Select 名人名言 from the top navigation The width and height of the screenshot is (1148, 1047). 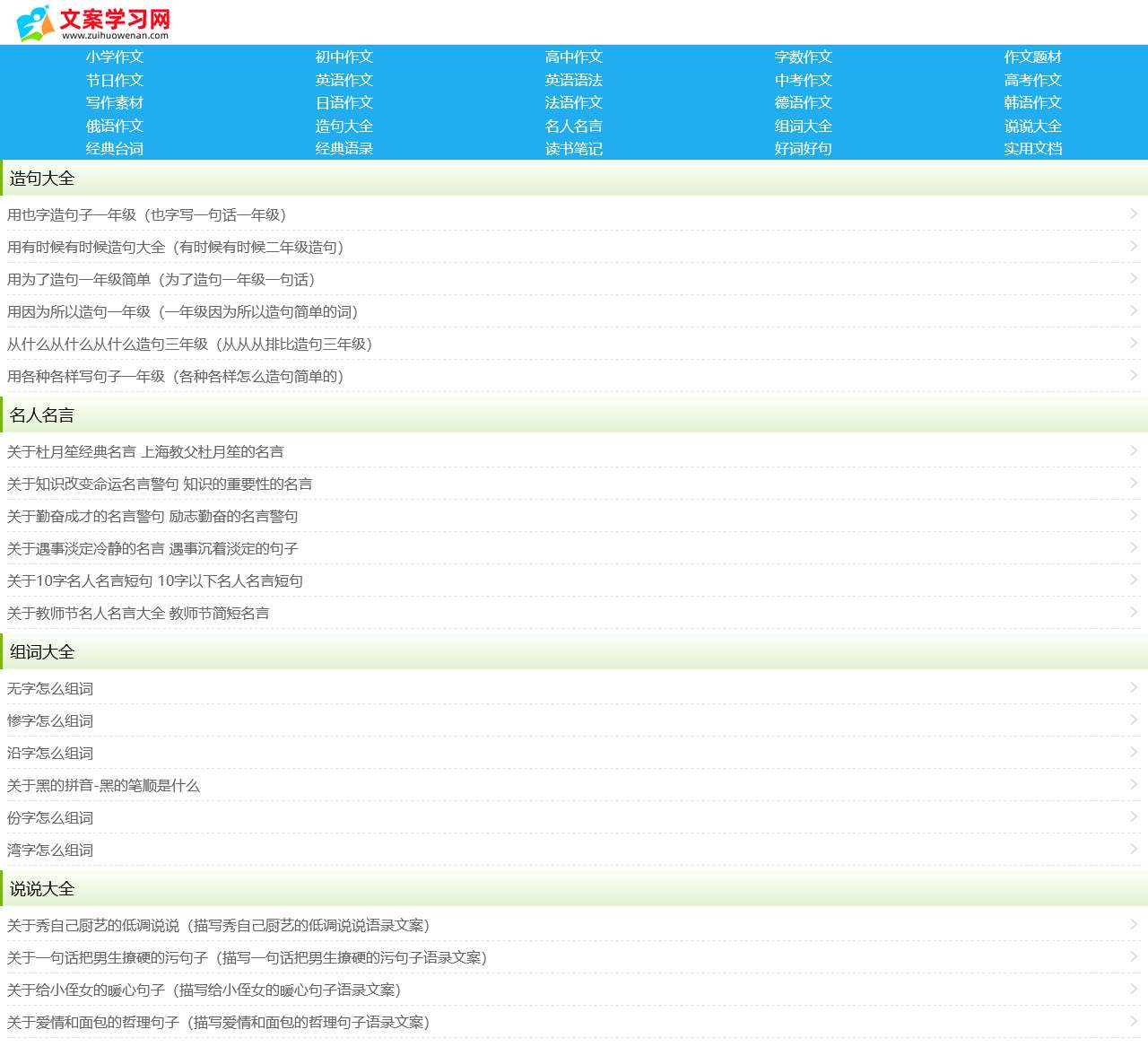(x=573, y=126)
